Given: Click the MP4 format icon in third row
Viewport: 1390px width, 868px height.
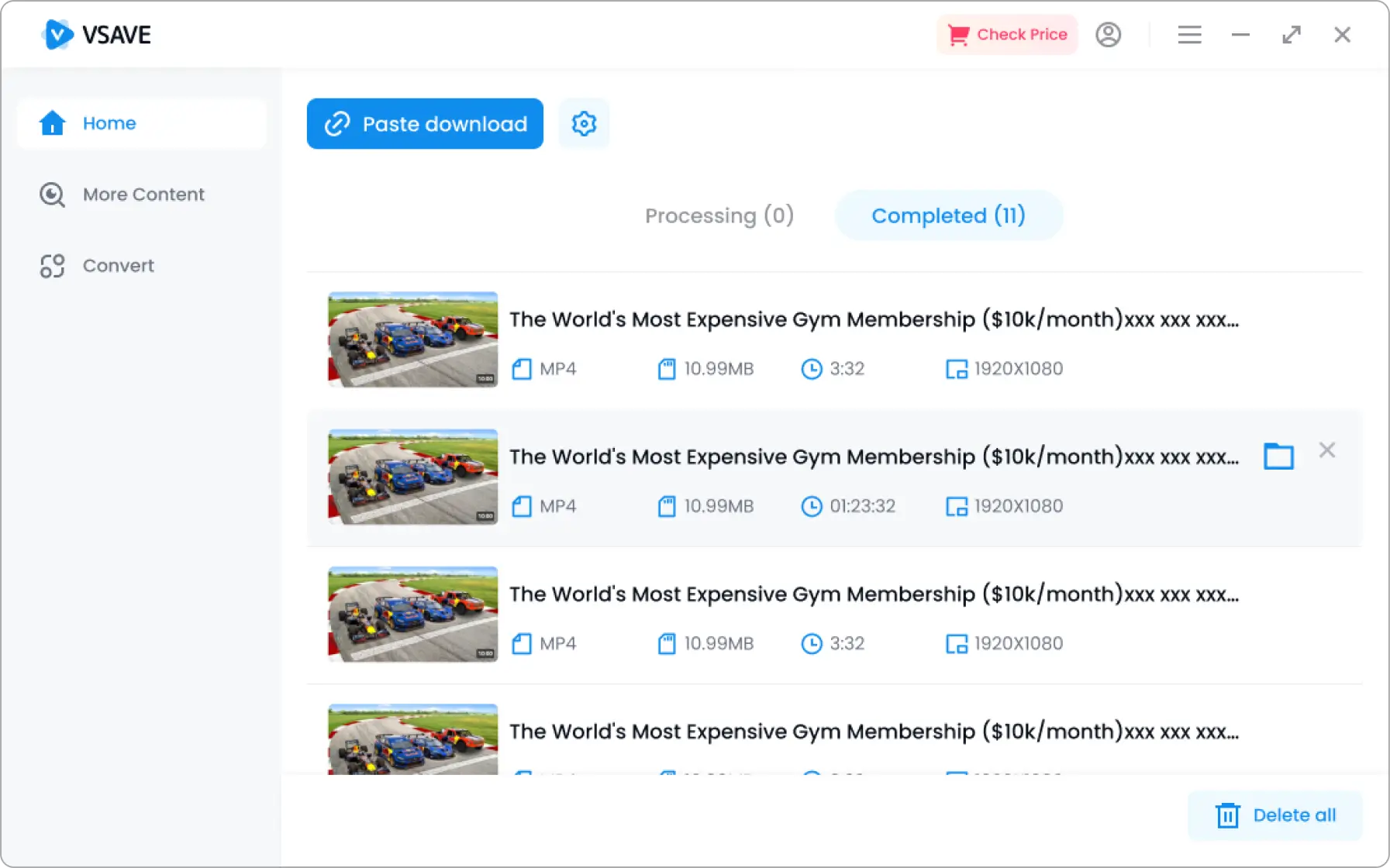Looking at the screenshot, I should [x=522, y=643].
